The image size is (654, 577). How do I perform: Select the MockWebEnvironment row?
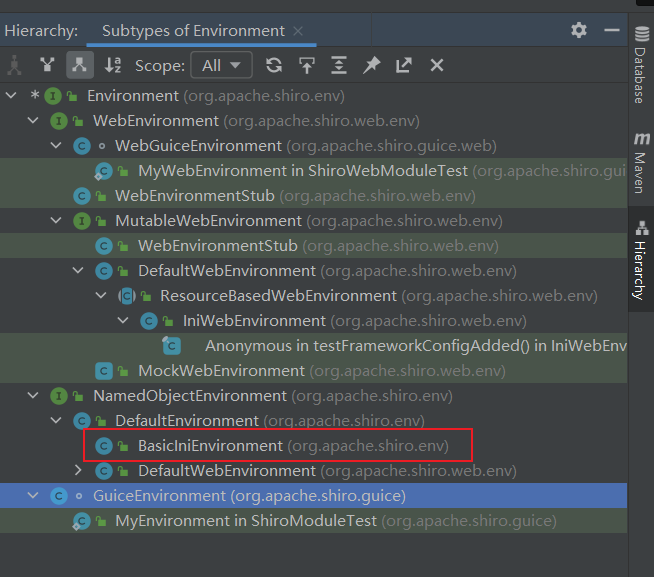tap(313, 371)
